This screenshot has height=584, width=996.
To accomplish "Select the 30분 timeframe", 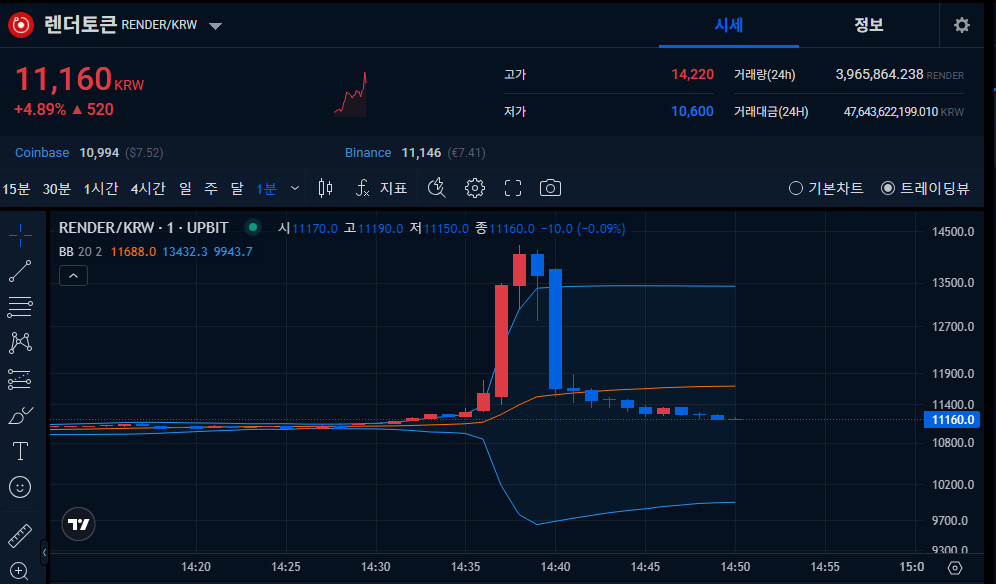I will 57,188.
